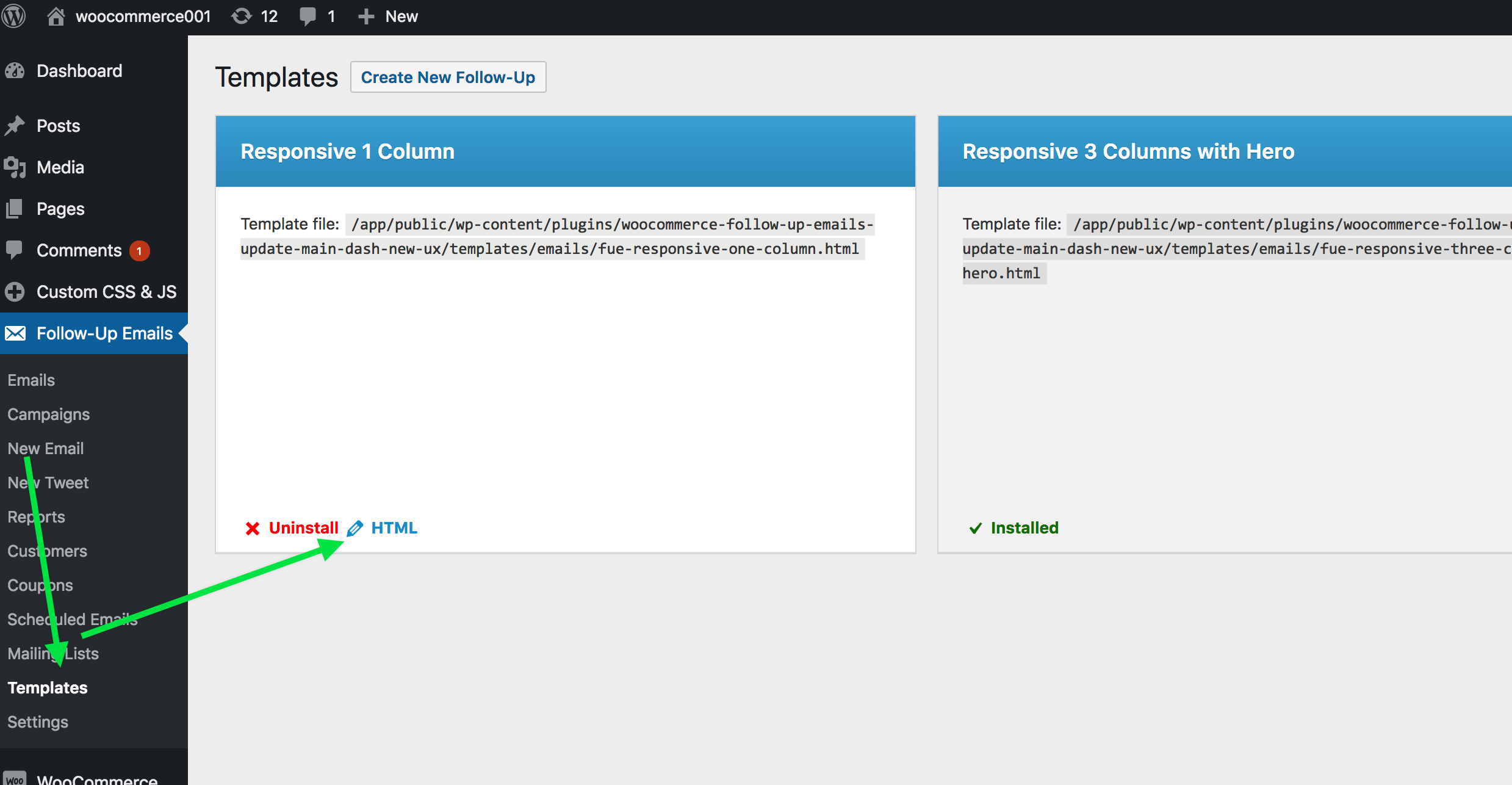This screenshot has width=1512, height=785.
Task: Open New Email submenu link
Action: click(46, 449)
